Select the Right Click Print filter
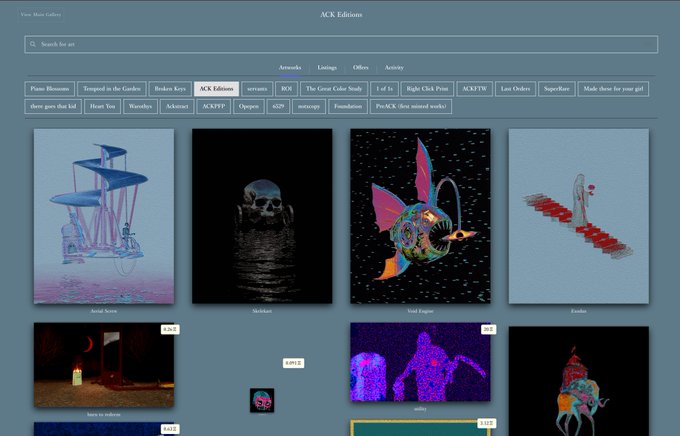 [x=427, y=89]
